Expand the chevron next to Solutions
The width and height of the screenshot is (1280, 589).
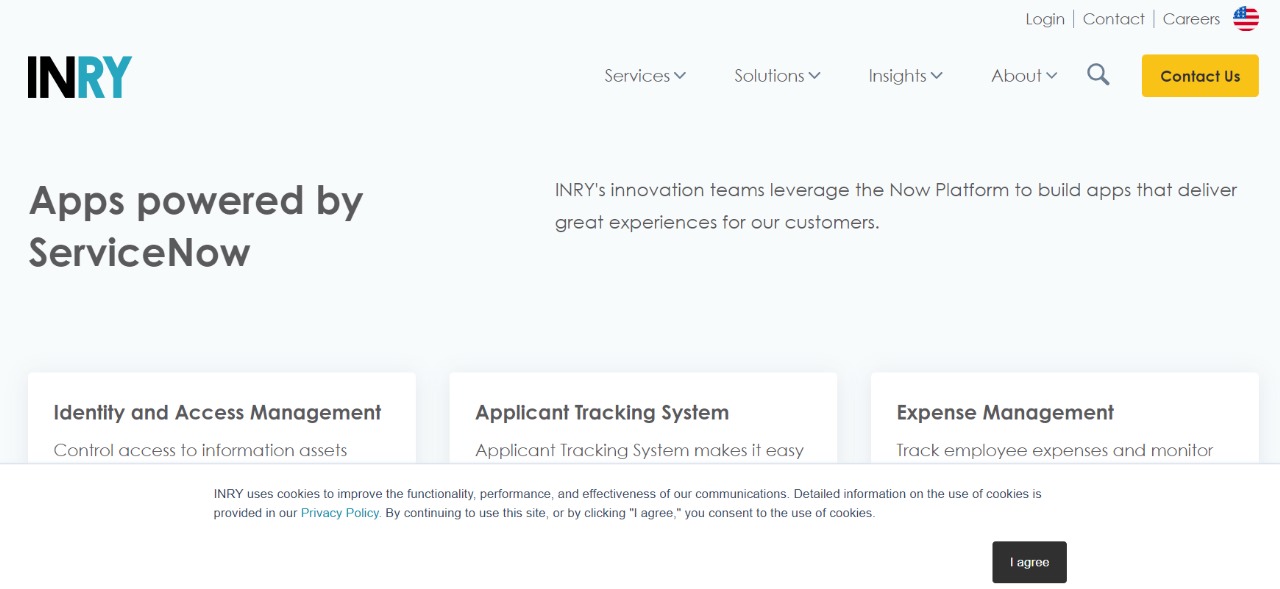click(x=815, y=76)
